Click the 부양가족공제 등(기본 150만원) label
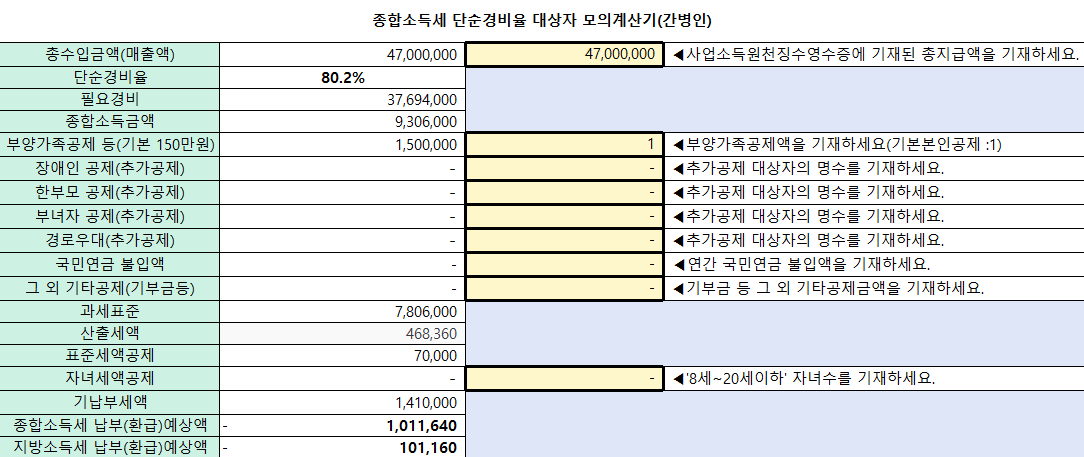1084x457 pixels. coord(110,145)
